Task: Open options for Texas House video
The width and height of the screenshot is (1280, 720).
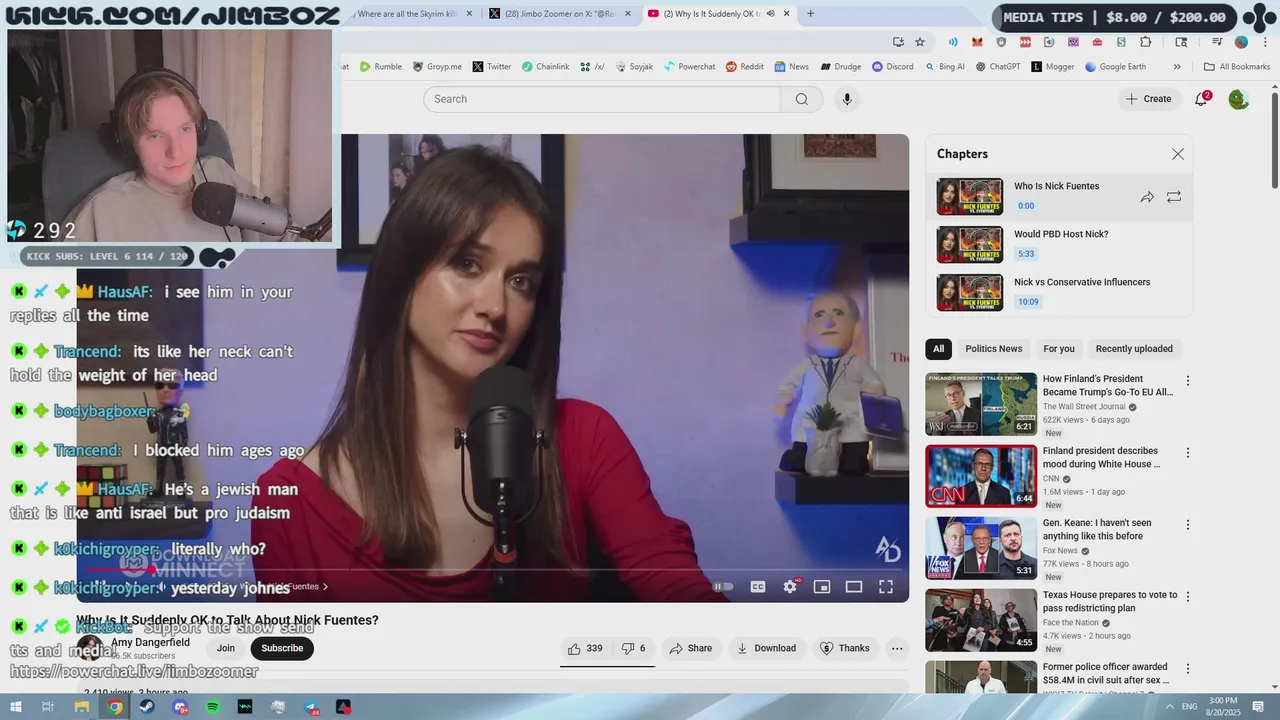Action: [1188, 597]
